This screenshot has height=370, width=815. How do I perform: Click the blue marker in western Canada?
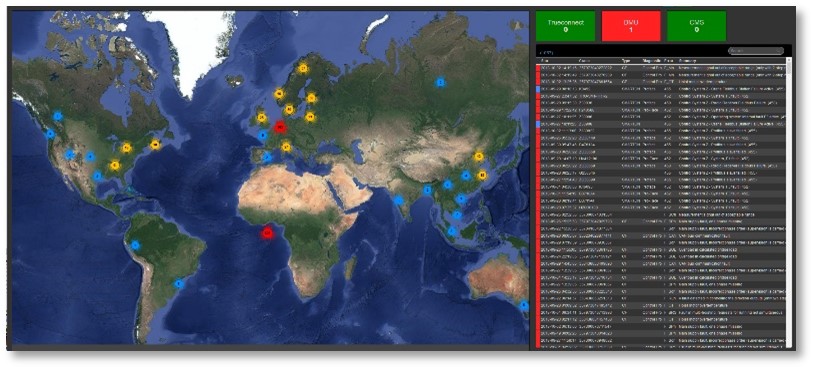(58, 116)
